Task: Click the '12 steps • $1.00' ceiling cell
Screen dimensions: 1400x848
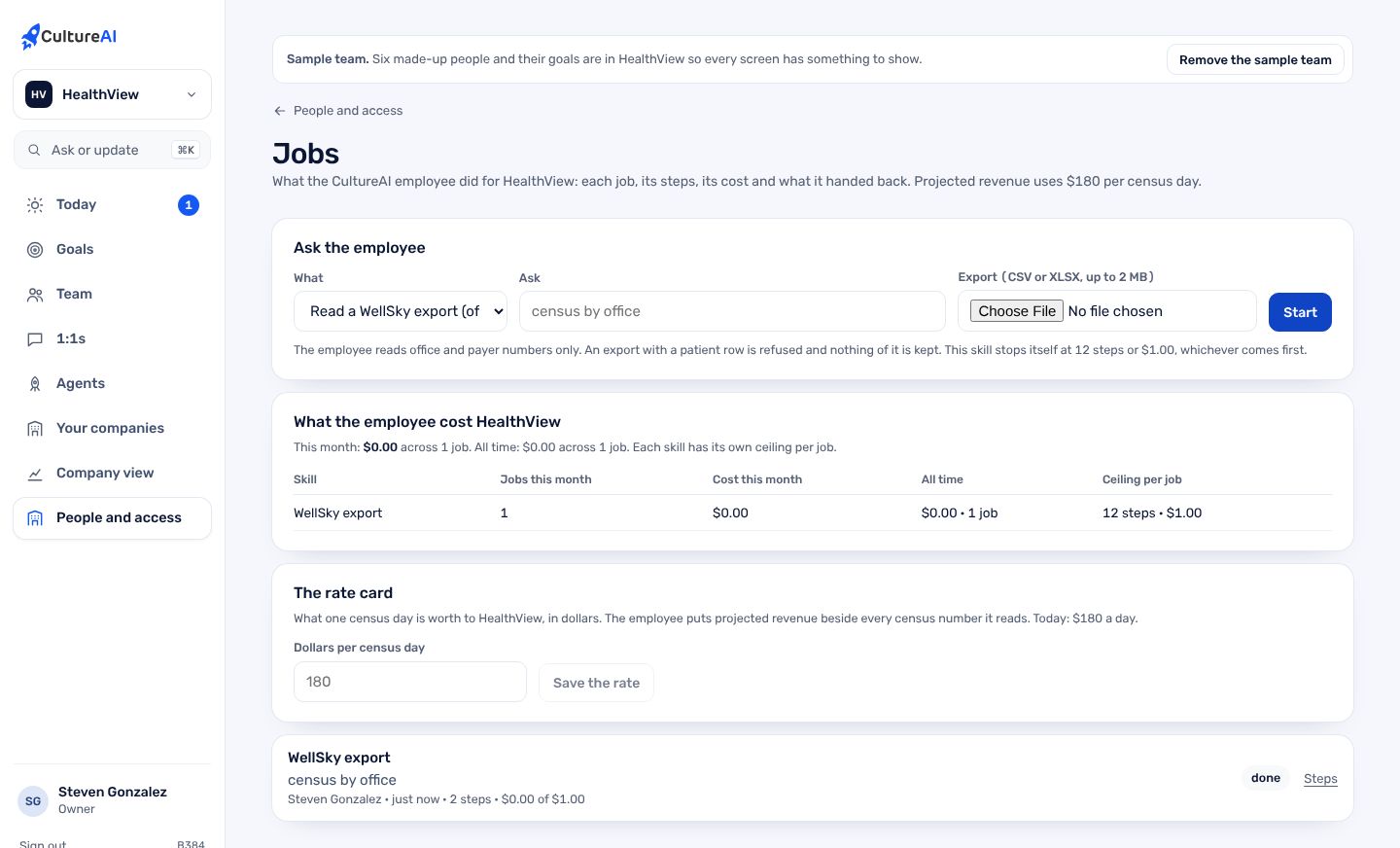Action: 1152,512
